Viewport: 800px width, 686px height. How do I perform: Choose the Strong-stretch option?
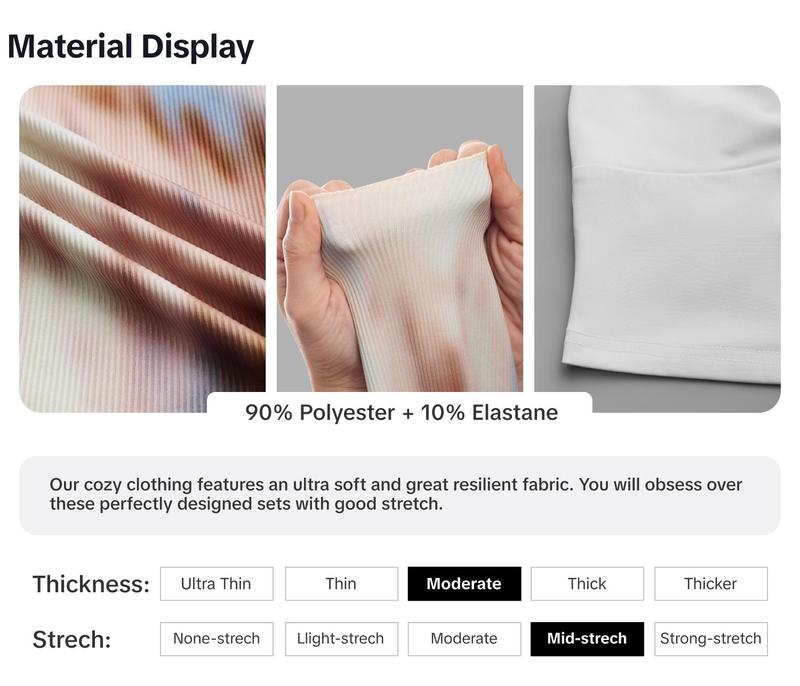pyautogui.click(x=711, y=639)
